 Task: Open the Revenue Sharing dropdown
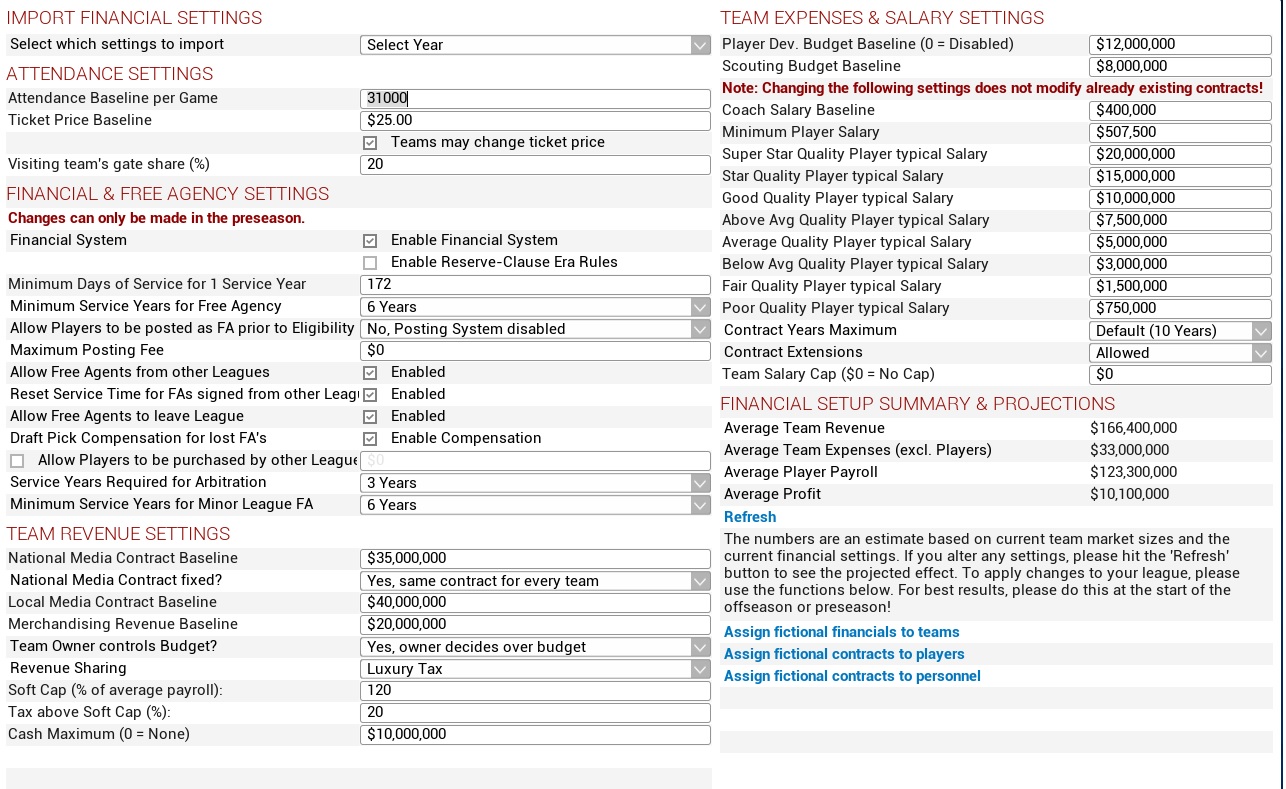[x=535, y=669]
